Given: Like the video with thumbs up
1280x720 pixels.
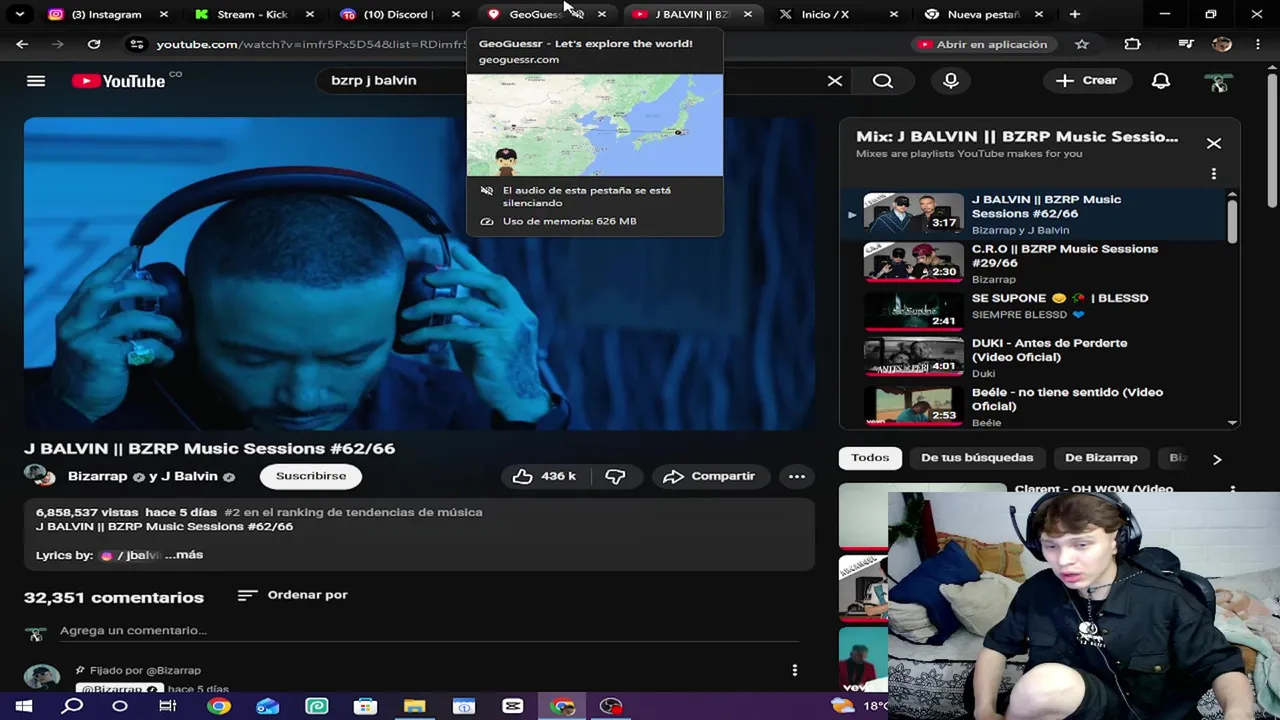Looking at the screenshot, I should (546, 476).
